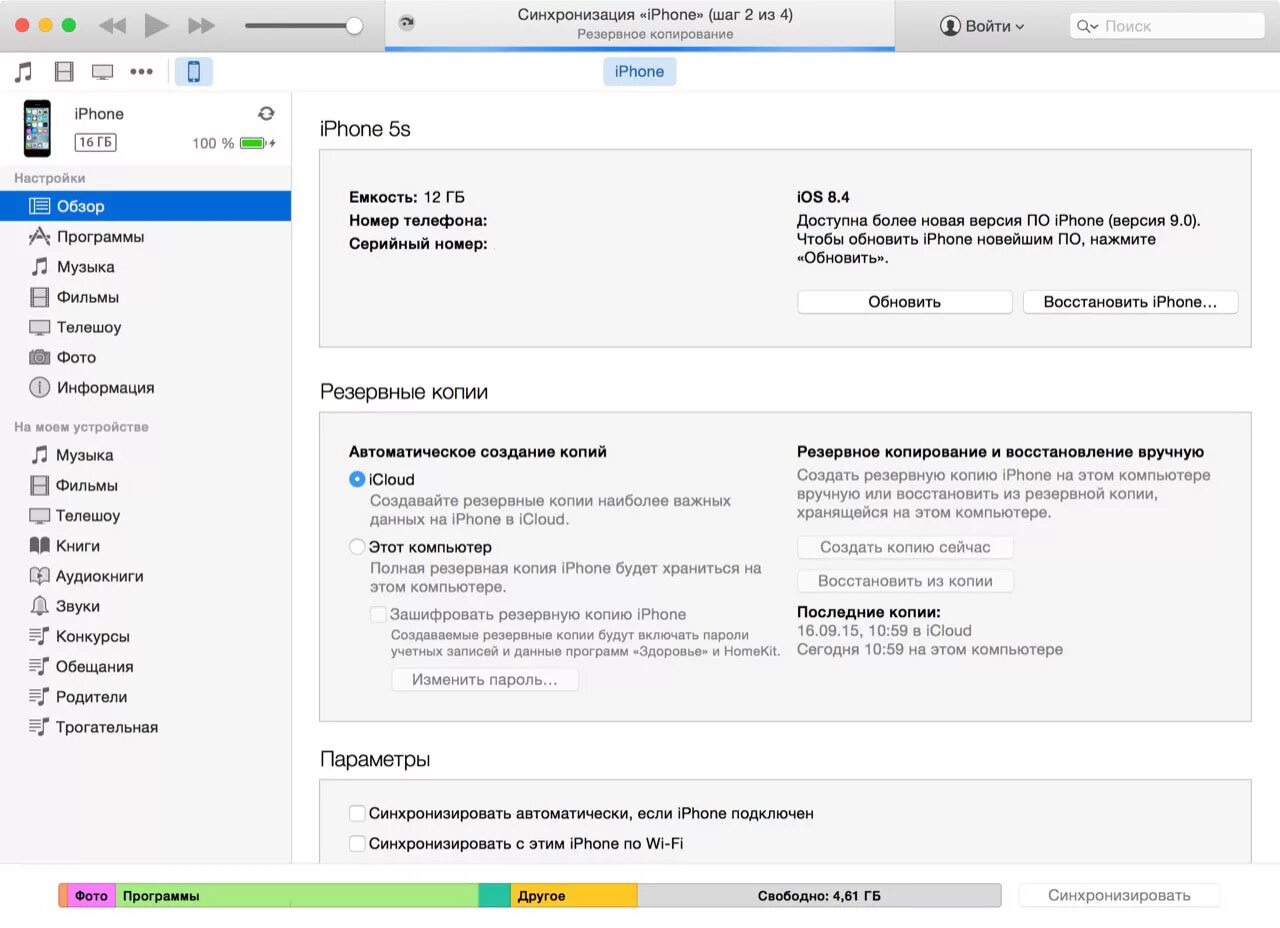This screenshot has height=928, width=1280.
Task: Click Восстановить из копии button
Action: point(905,581)
